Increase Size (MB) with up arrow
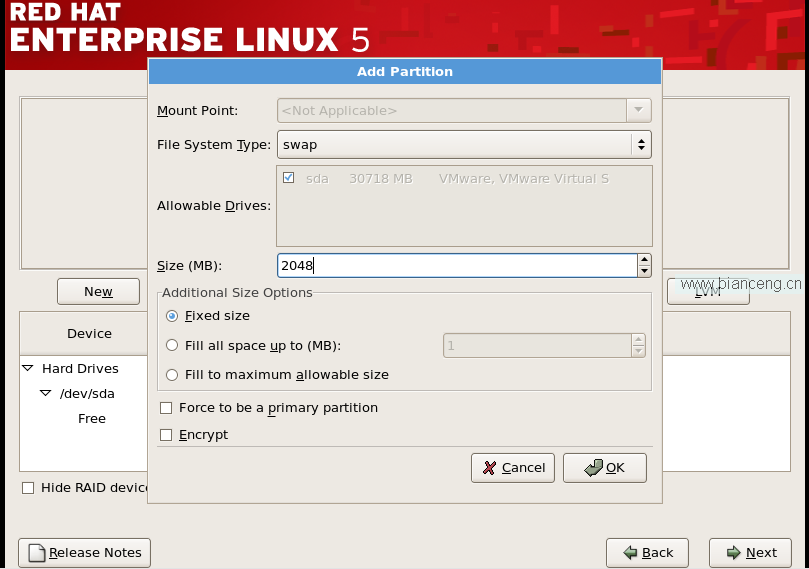The image size is (809, 569). (x=644, y=259)
